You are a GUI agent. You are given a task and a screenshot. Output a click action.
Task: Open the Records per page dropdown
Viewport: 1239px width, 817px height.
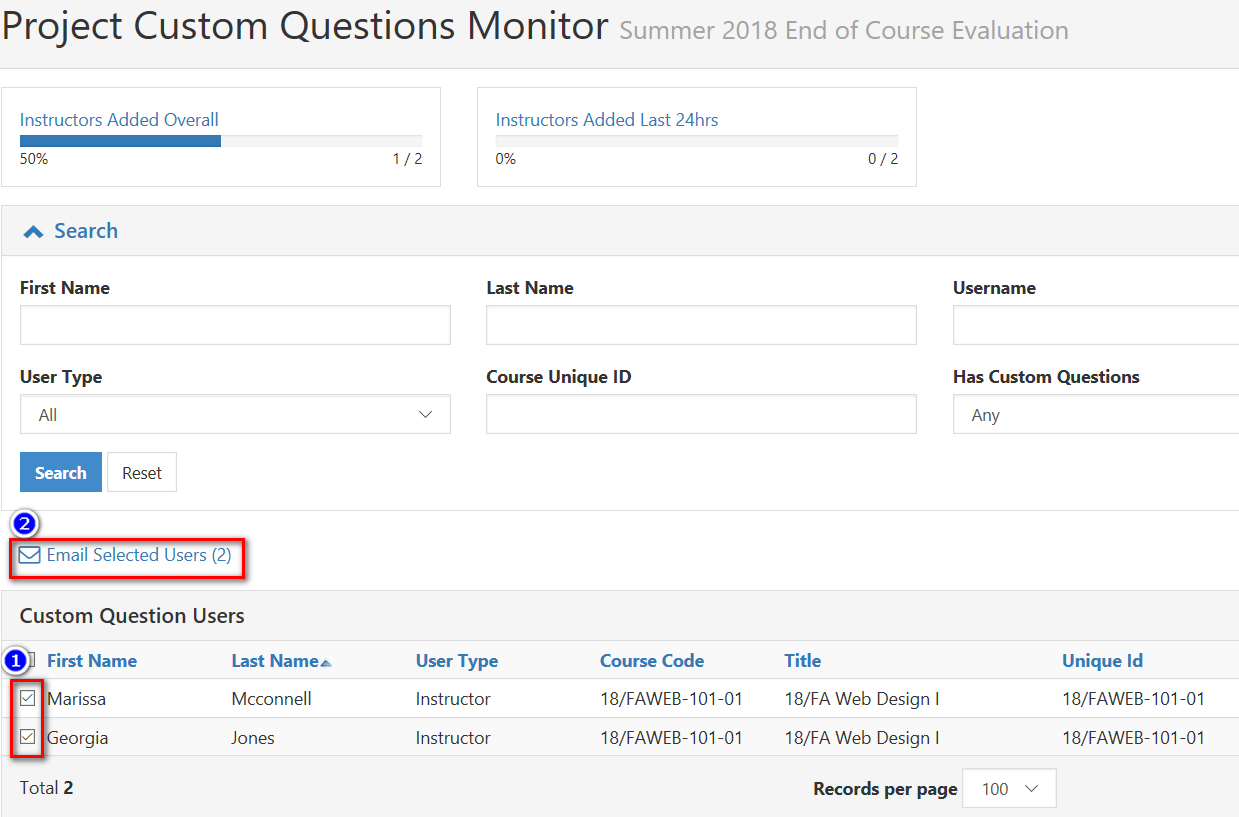click(x=1008, y=788)
